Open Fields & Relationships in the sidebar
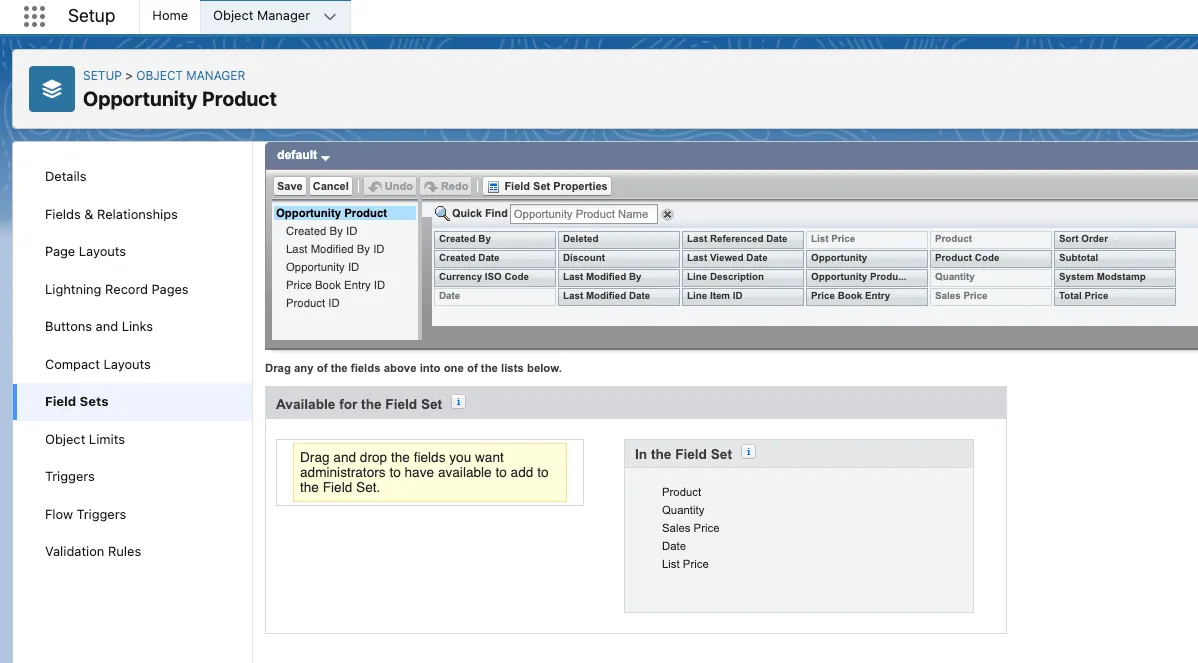Image resolution: width=1198 pixels, height=663 pixels. tap(111, 214)
